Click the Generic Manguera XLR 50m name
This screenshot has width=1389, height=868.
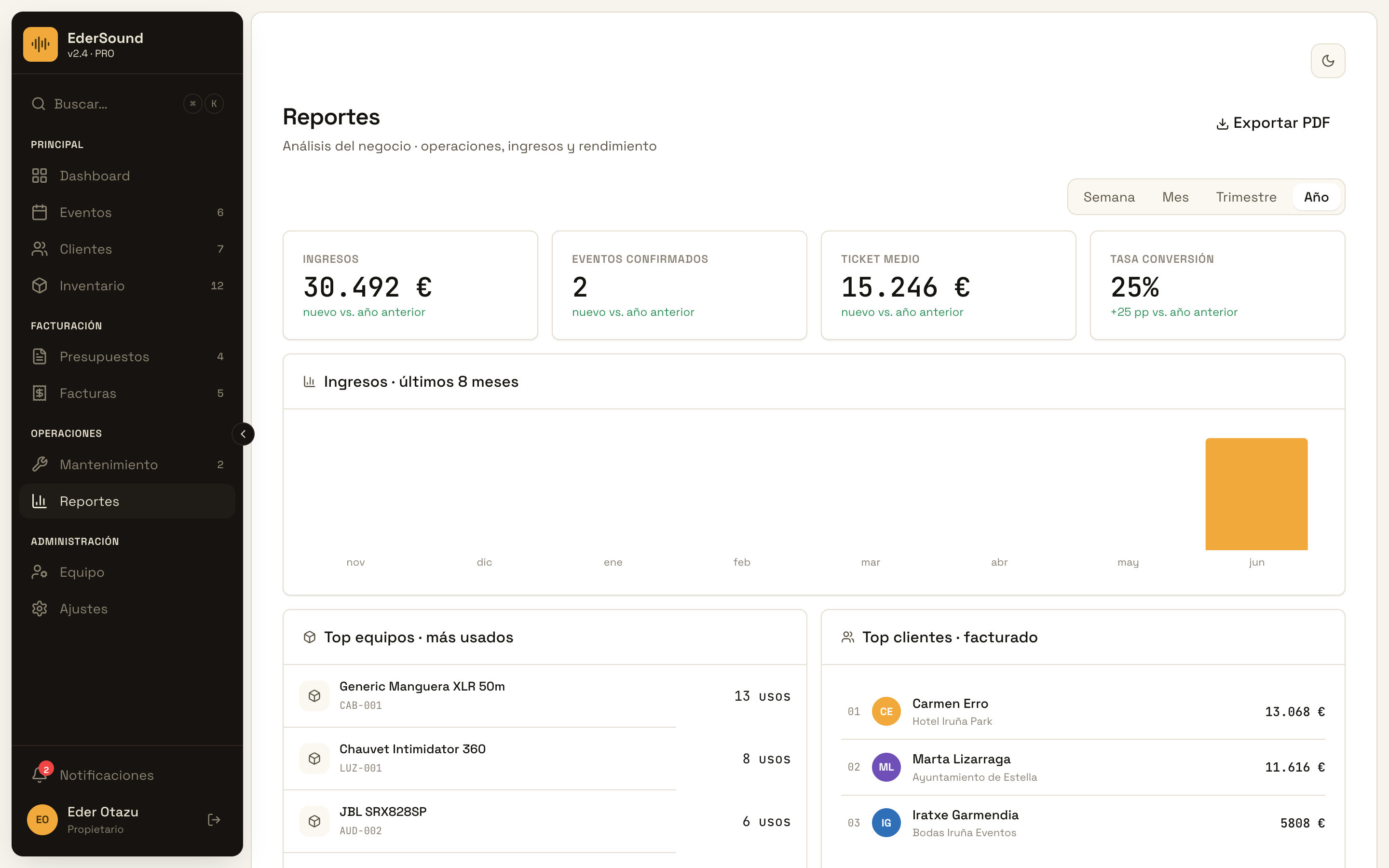click(422, 687)
